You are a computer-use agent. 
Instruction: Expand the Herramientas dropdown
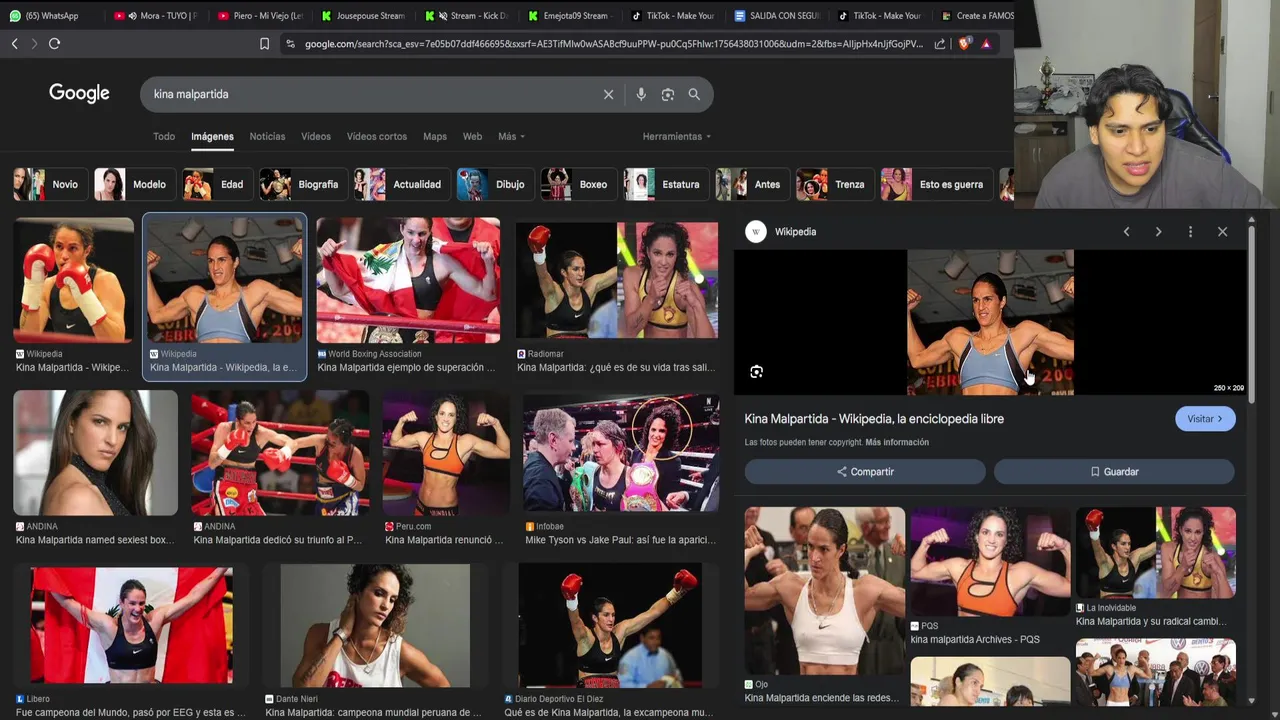tap(677, 137)
